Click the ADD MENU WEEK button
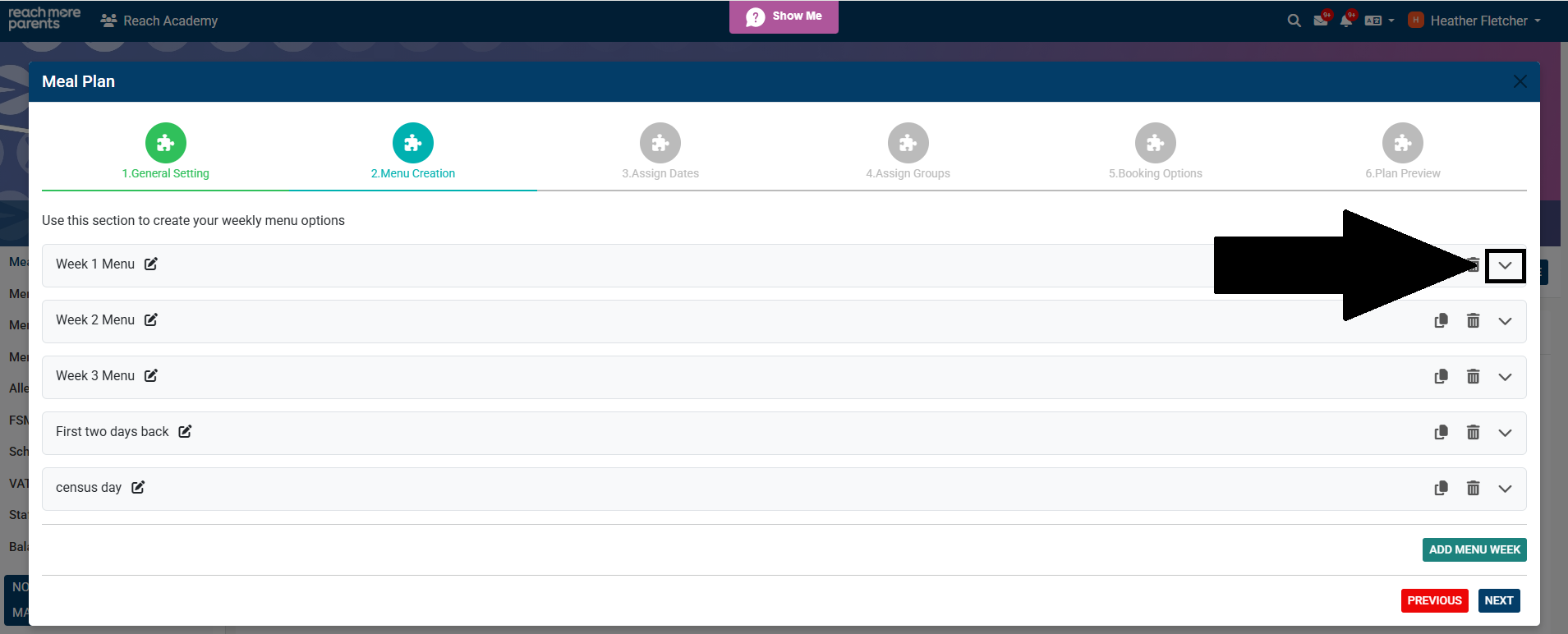1568x634 pixels. pos(1474,549)
